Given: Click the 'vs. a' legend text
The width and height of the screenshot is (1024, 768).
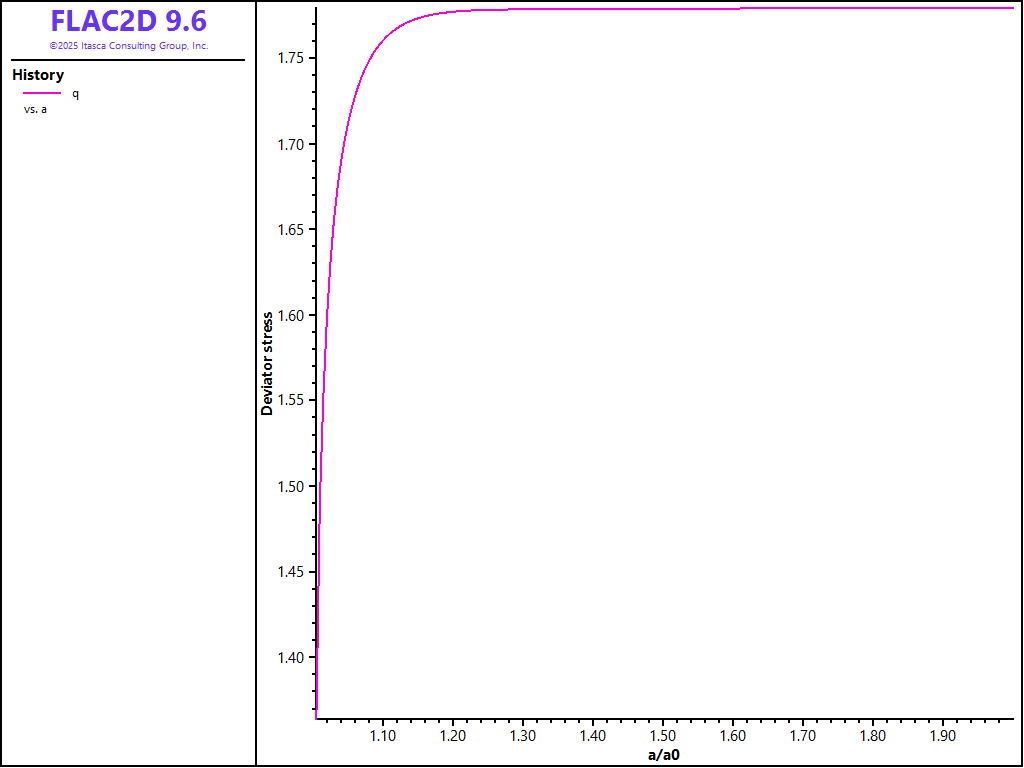Looking at the screenshot, I should (x=35, y=109).
